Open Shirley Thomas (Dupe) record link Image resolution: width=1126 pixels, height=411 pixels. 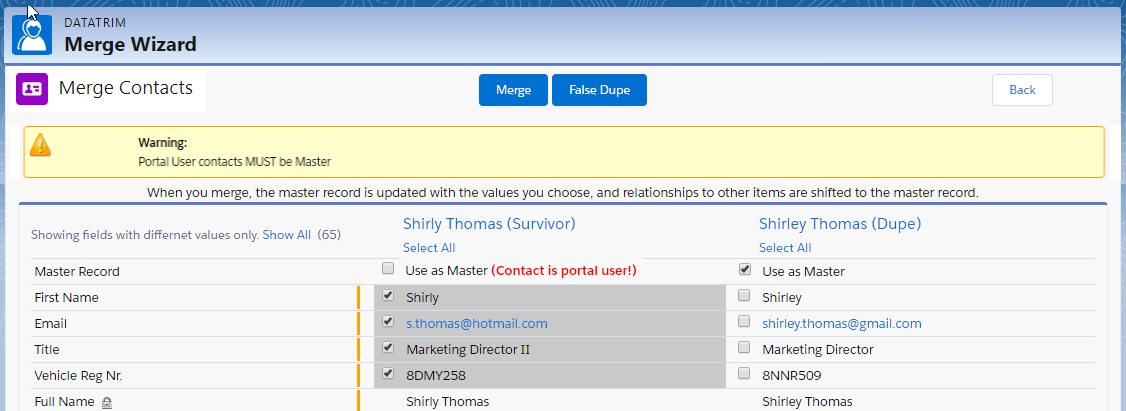tap(839, 223)
